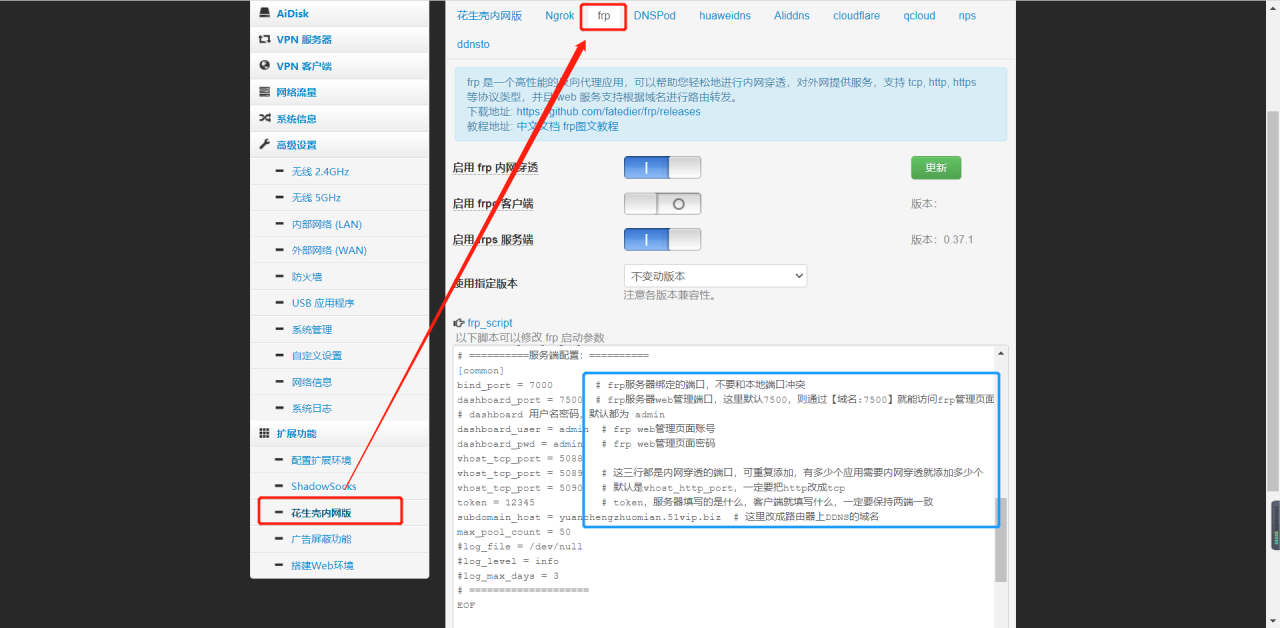This screenshot has height=628, width=1280.
Task: Toggle the 启用 frps 服务端 switch
Action: pyautogui.click(x=662, y=240)
